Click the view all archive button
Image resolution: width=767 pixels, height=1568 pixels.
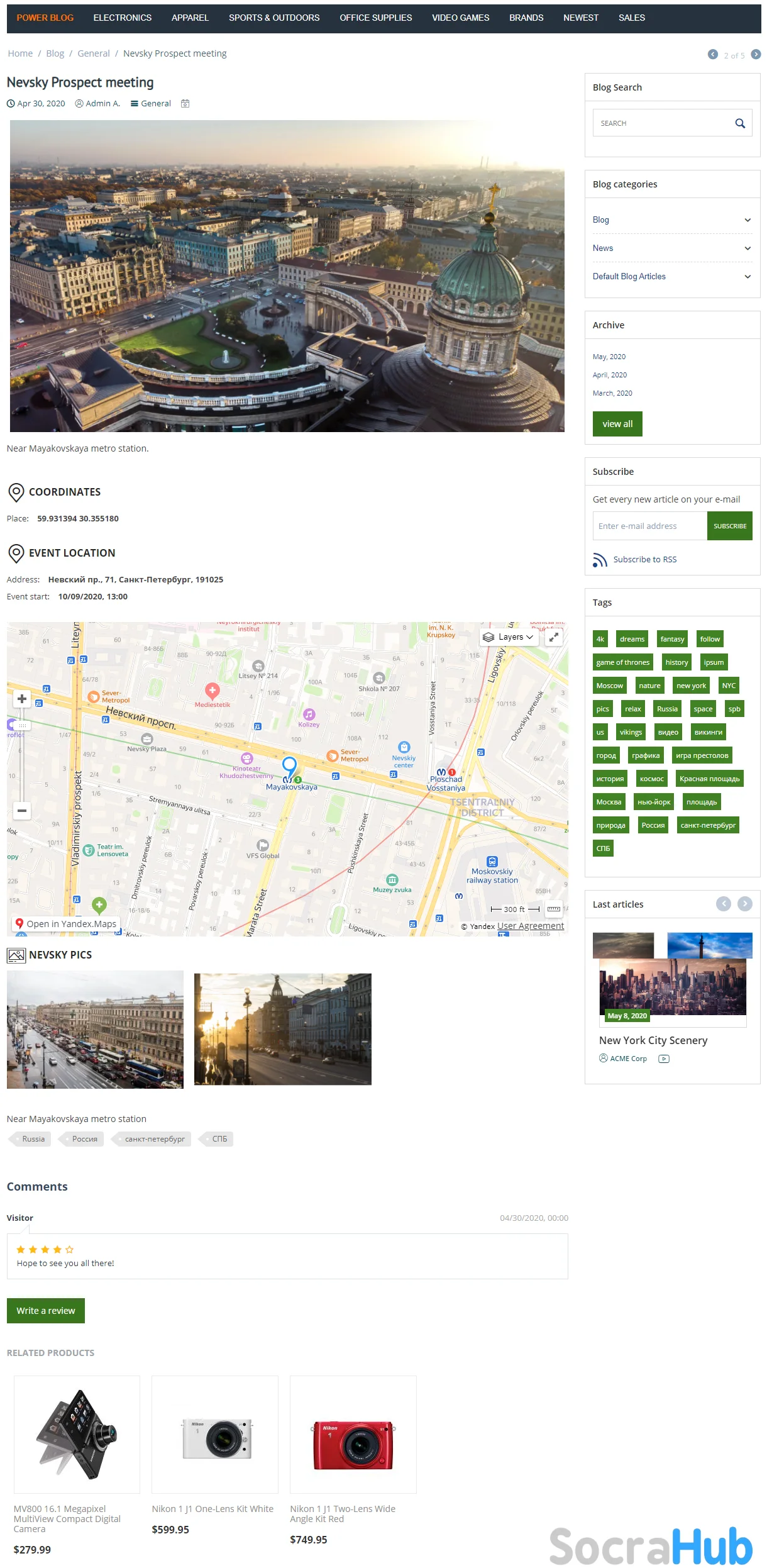click(617, 424)
